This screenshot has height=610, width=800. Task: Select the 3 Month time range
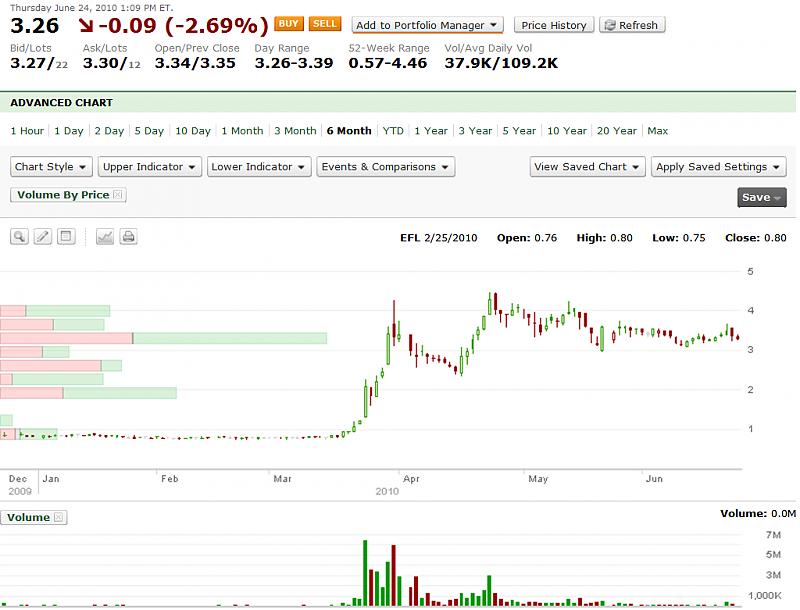point(295,131)
